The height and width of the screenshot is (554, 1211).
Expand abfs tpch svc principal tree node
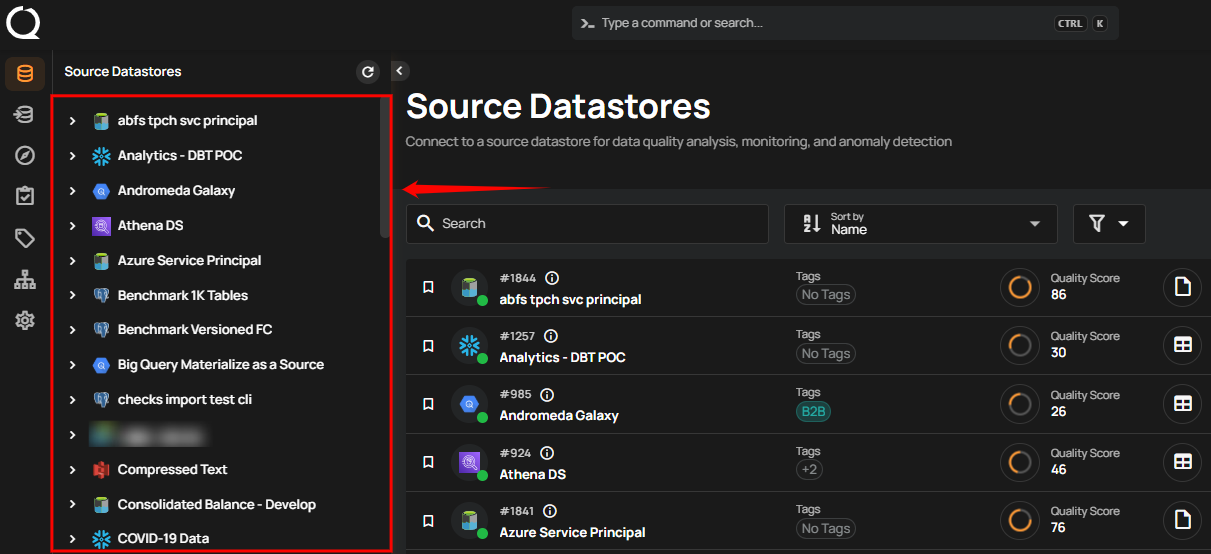coord(72,121)
